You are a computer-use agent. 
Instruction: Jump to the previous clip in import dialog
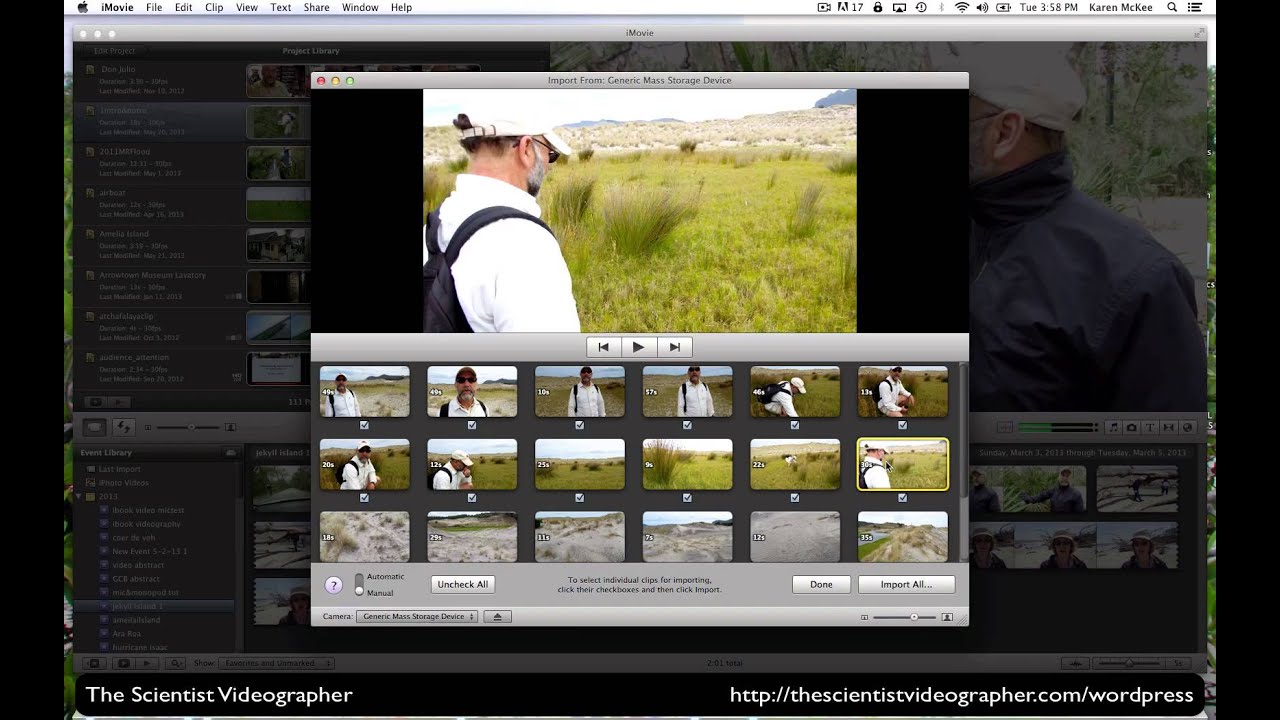pos(603,347)
